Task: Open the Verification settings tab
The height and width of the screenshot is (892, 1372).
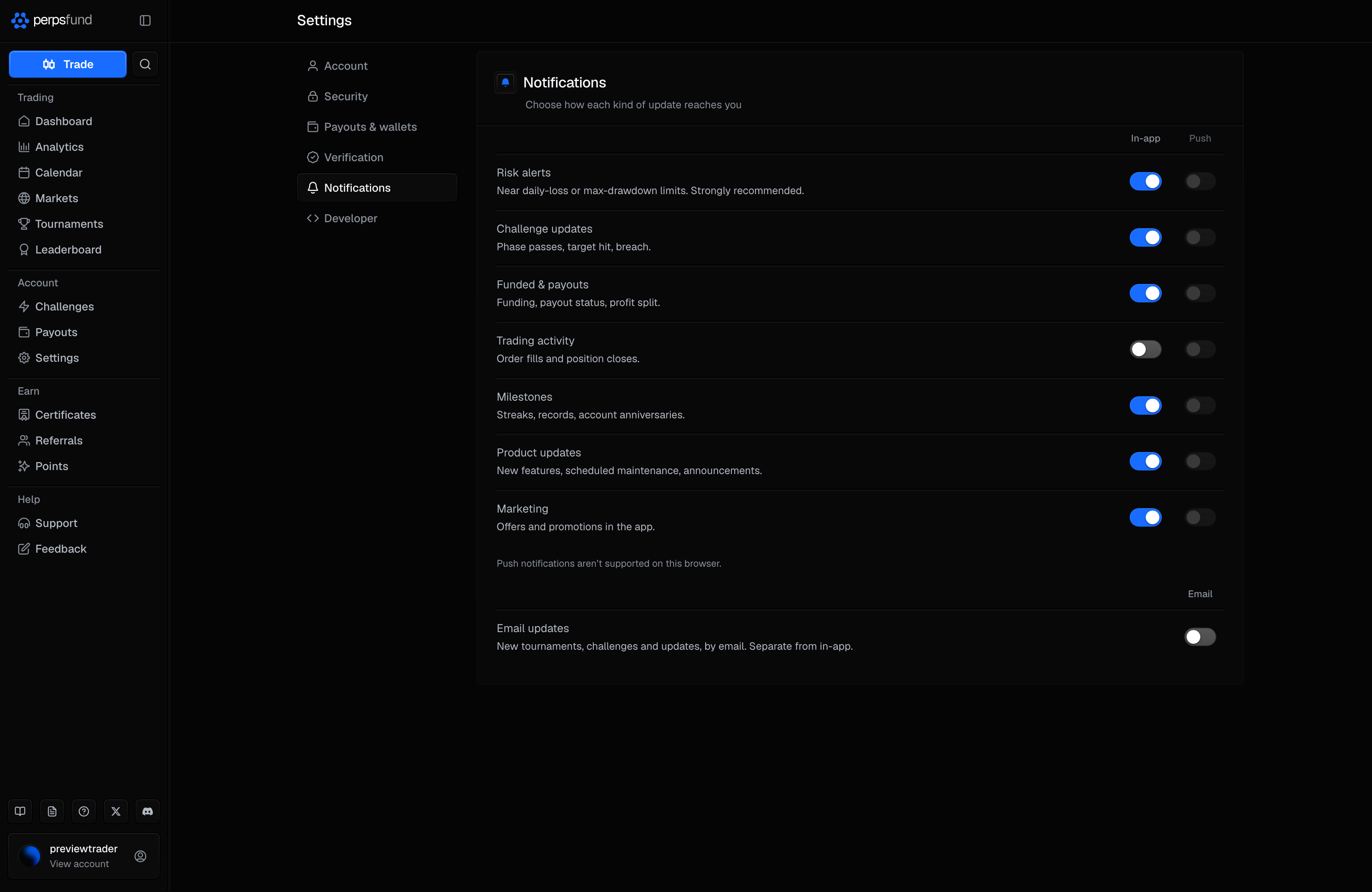Action: (377, 157)
